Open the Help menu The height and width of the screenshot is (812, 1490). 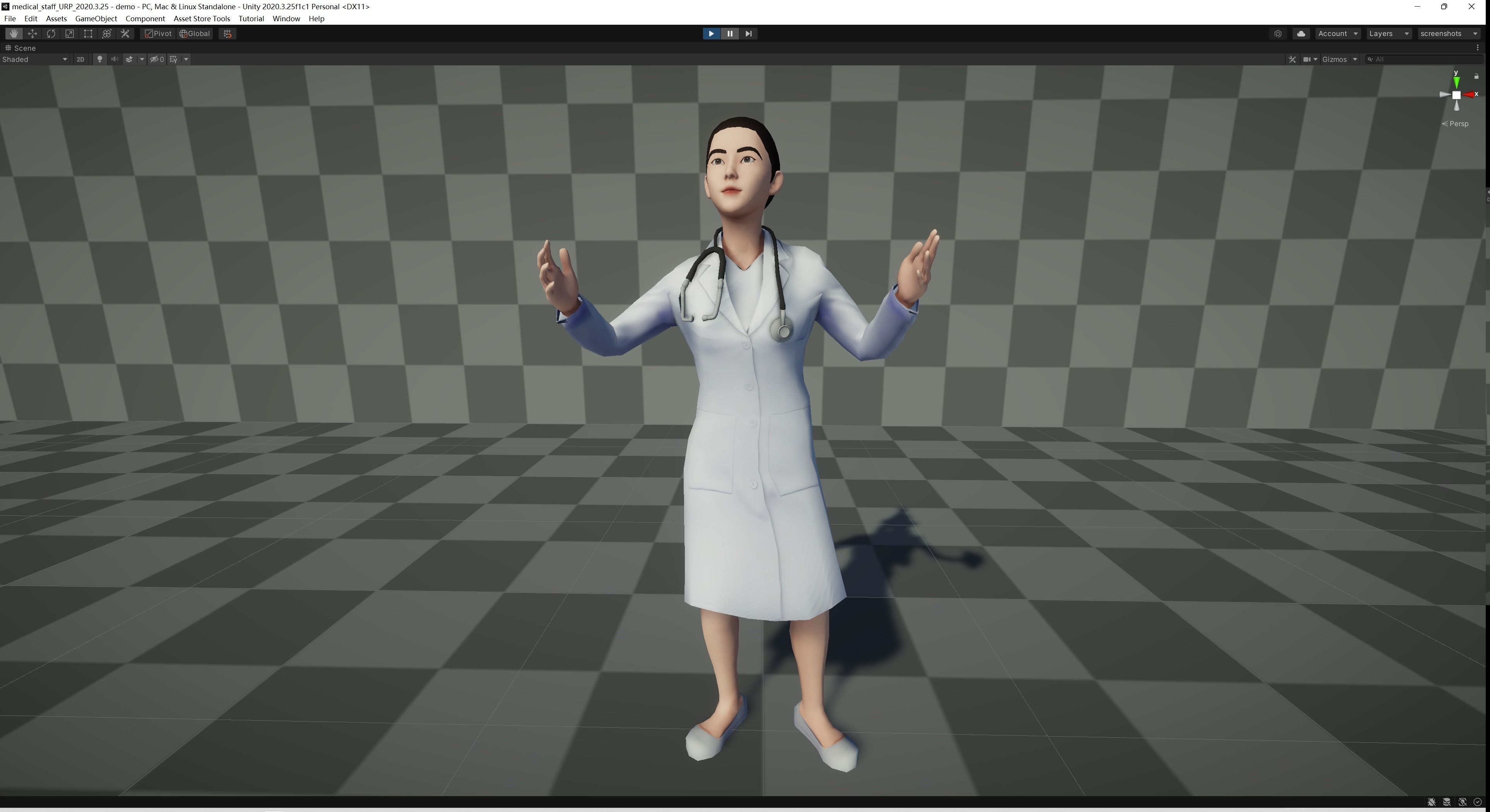click(x=316, y=19)
